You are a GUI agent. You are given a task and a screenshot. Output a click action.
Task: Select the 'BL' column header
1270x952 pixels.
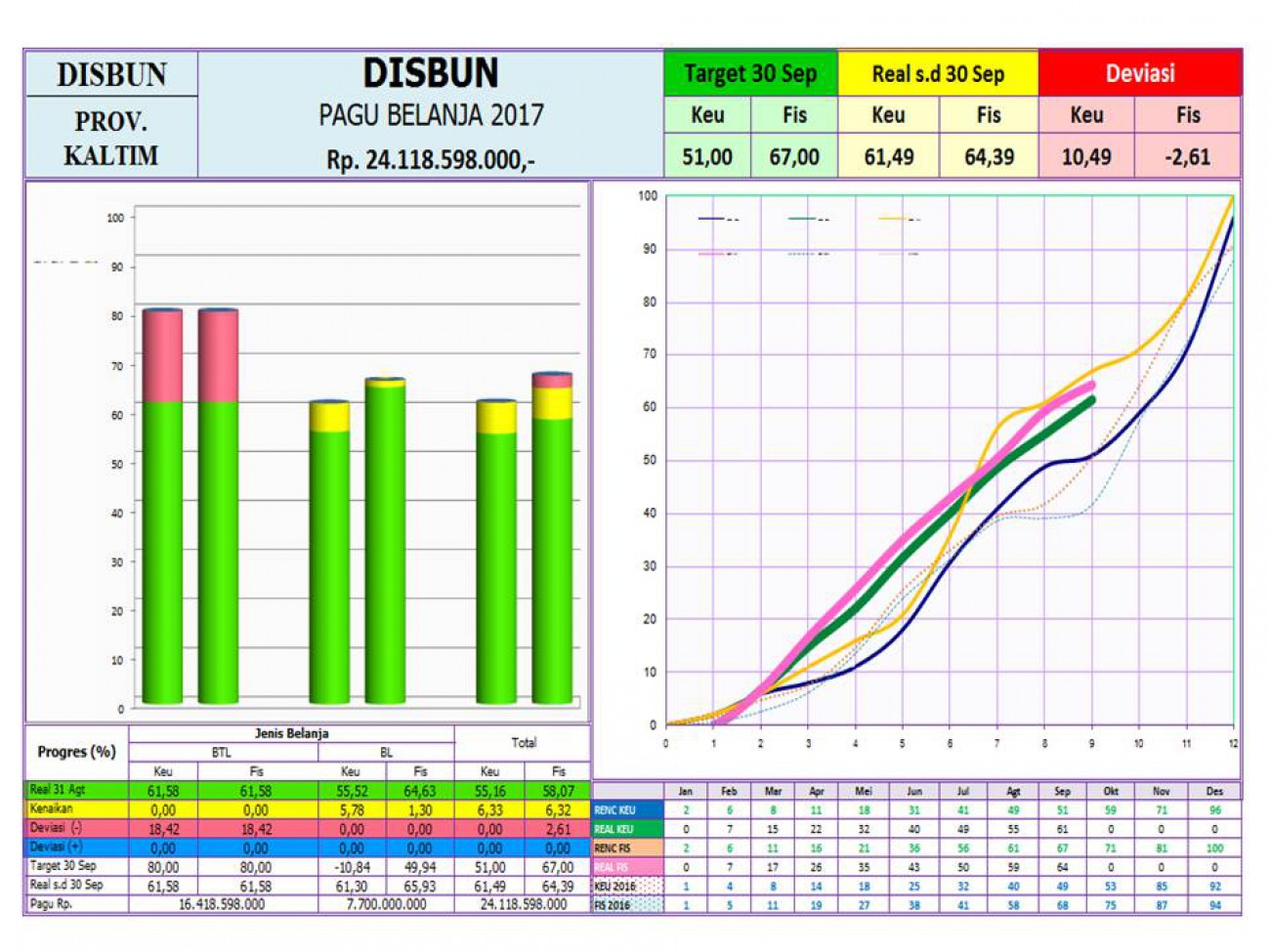pos(386,753)
